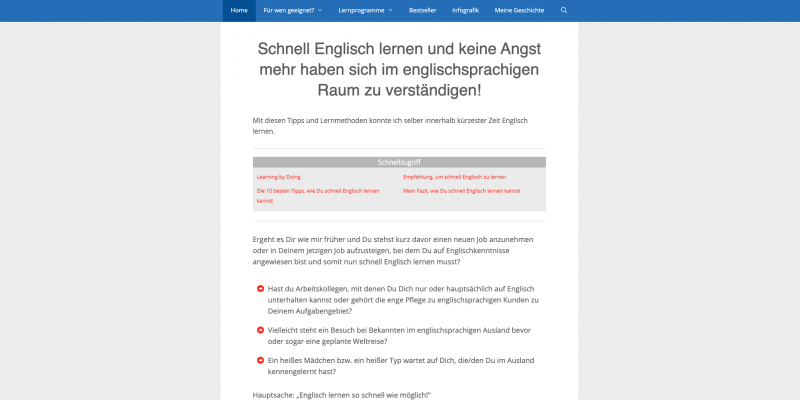Click the 'Schnellzugriff' gray header bar
The image size is (800, 400).
click(x=399, y=162)
